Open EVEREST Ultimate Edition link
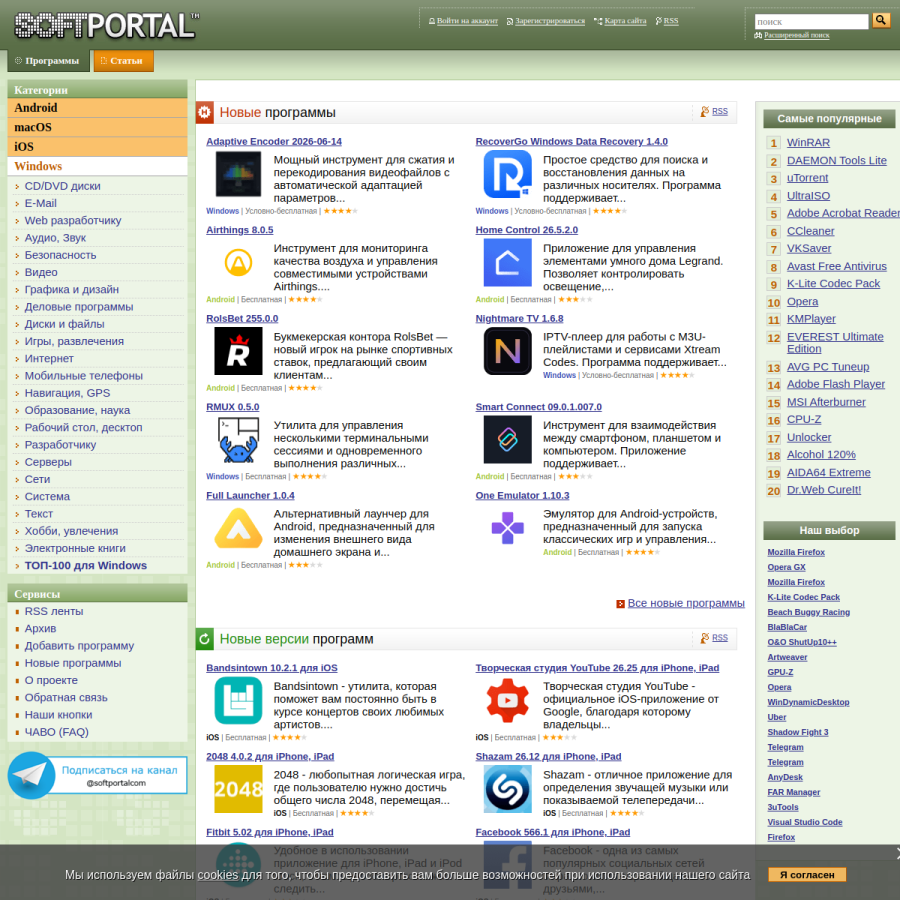Image resolution: width=900 pixels, height=900 pixels. tap(835, 343)
